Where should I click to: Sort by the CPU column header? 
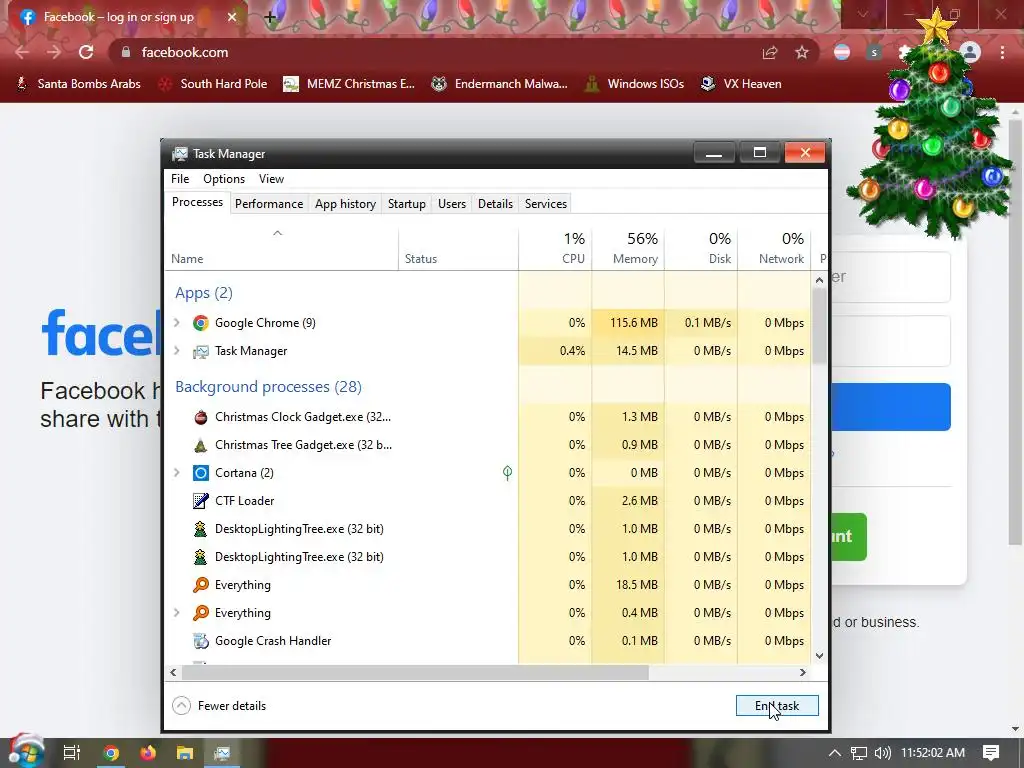point(556,248)
